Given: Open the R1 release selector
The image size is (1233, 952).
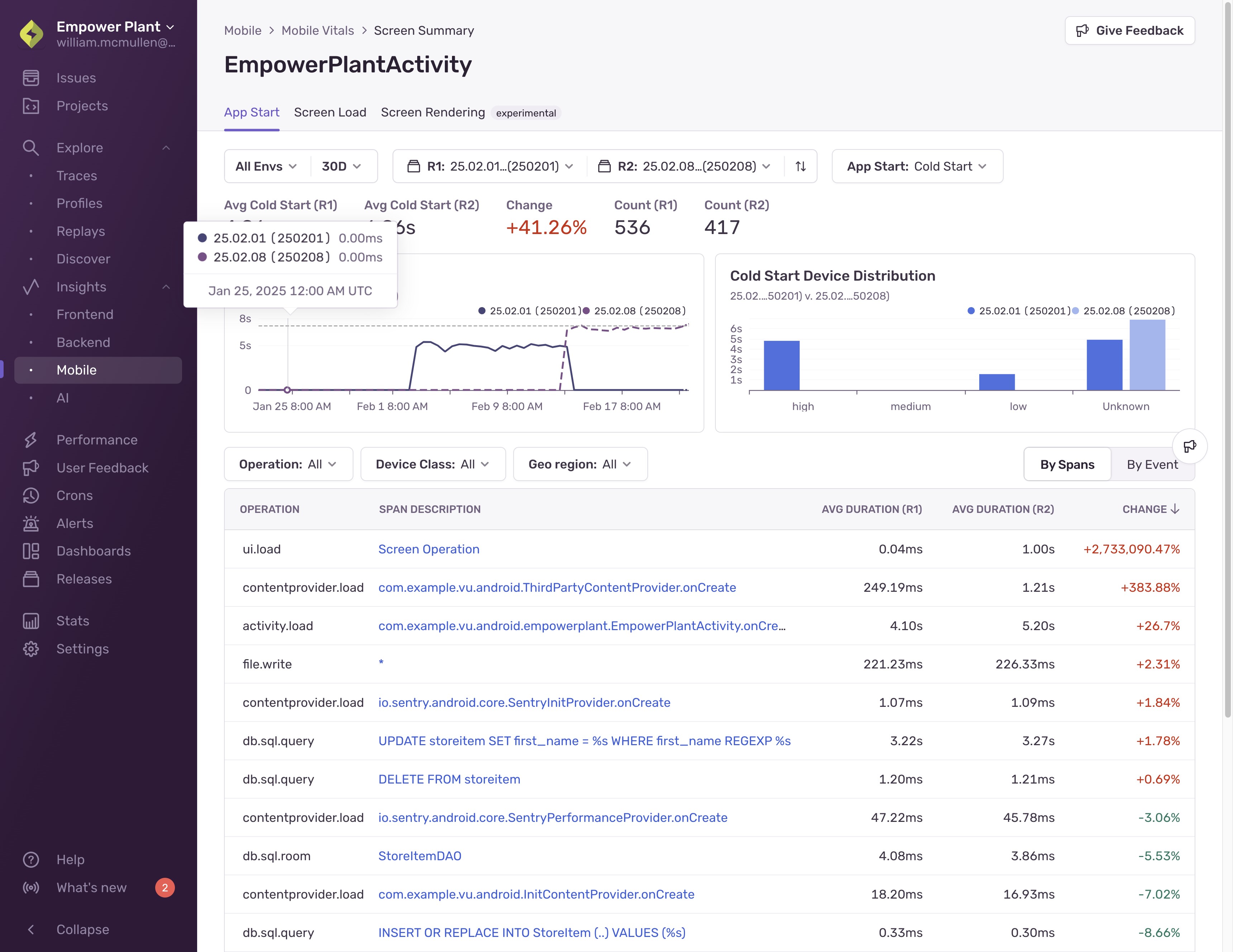Looking at the screenshot, I should [x=490, y=166].
